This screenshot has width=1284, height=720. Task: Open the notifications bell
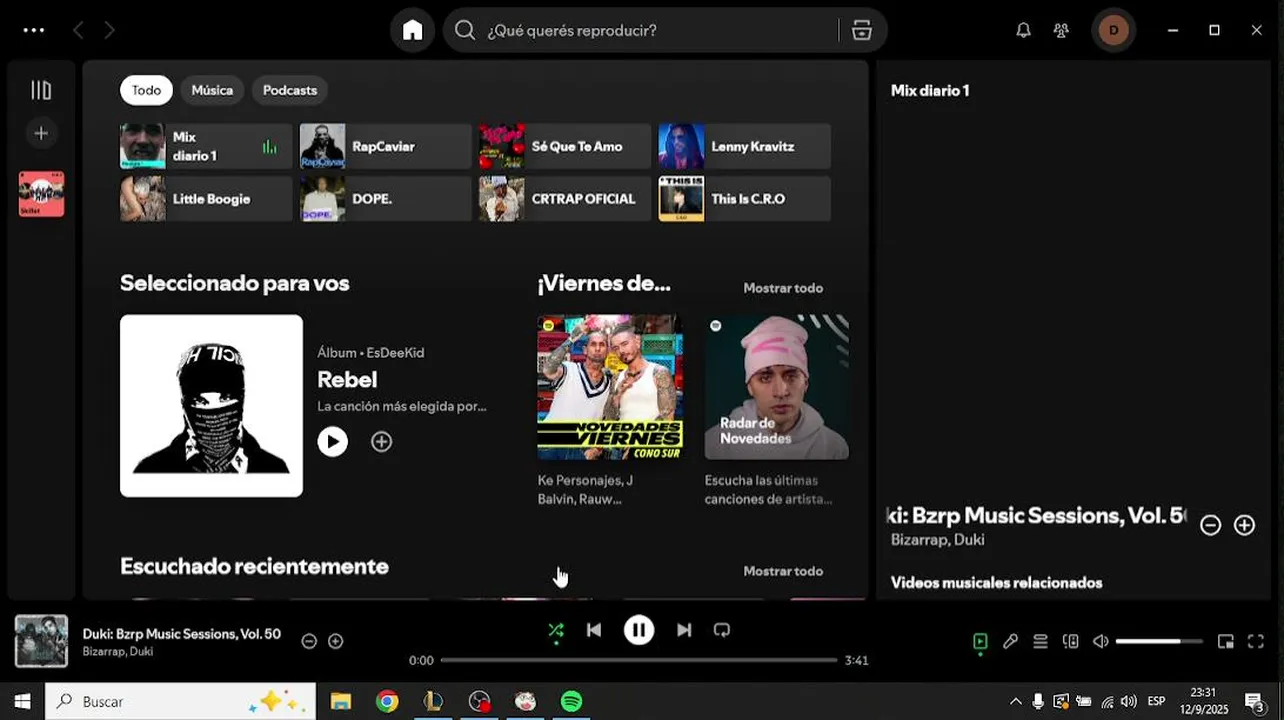1023,30
